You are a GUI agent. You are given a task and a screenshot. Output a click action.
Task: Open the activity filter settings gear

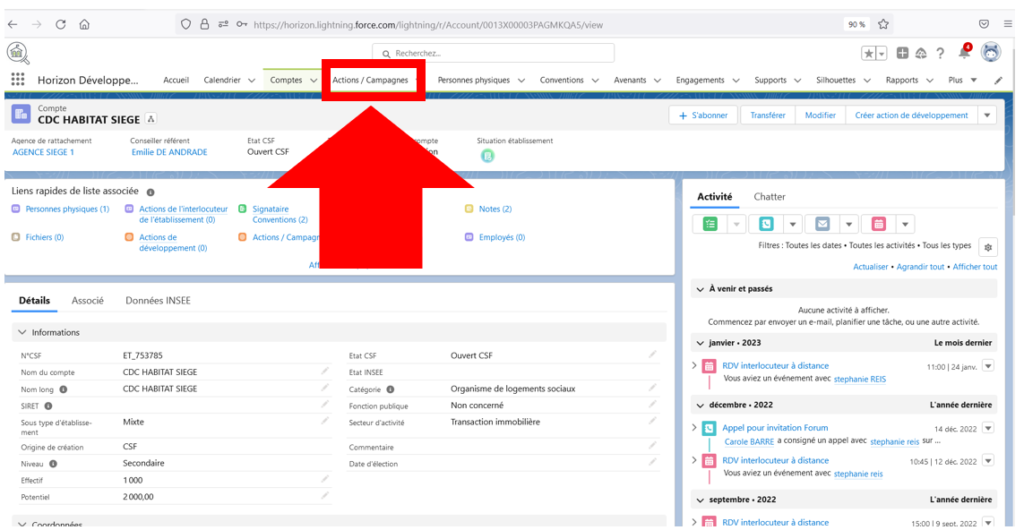point(987,246)
